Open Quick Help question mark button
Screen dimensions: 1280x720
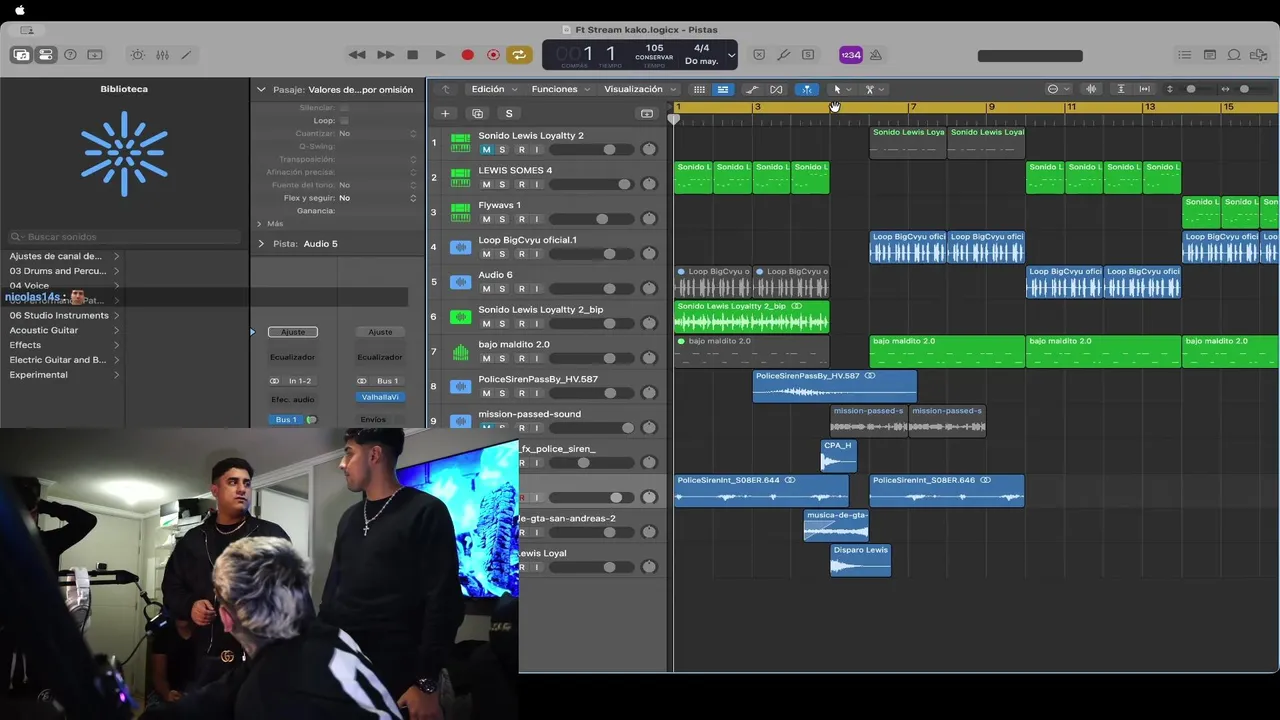coord(70,55)
